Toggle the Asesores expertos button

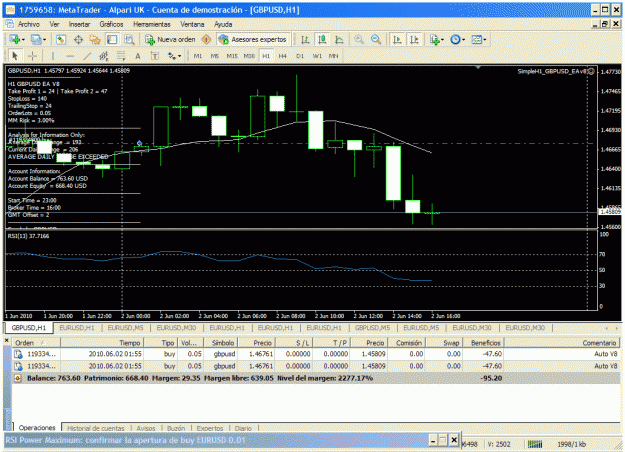[253, 39]
